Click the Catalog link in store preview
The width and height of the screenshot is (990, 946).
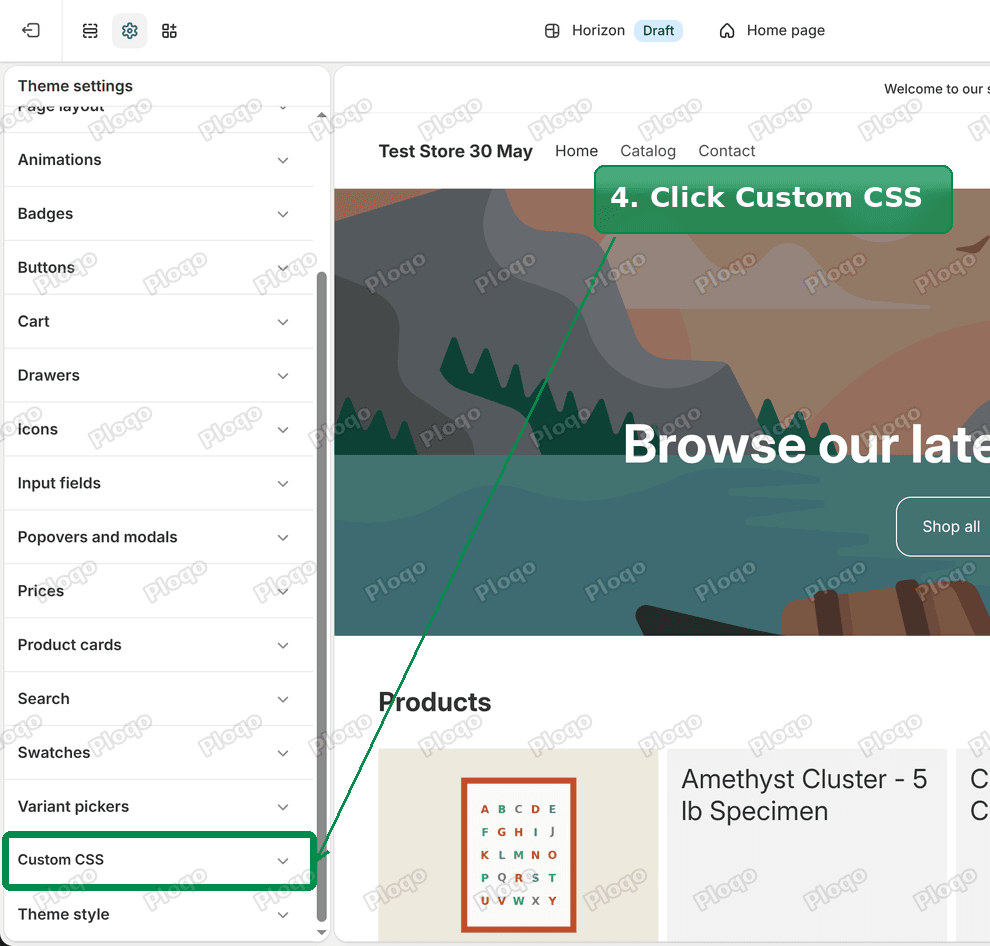[648, 151]
